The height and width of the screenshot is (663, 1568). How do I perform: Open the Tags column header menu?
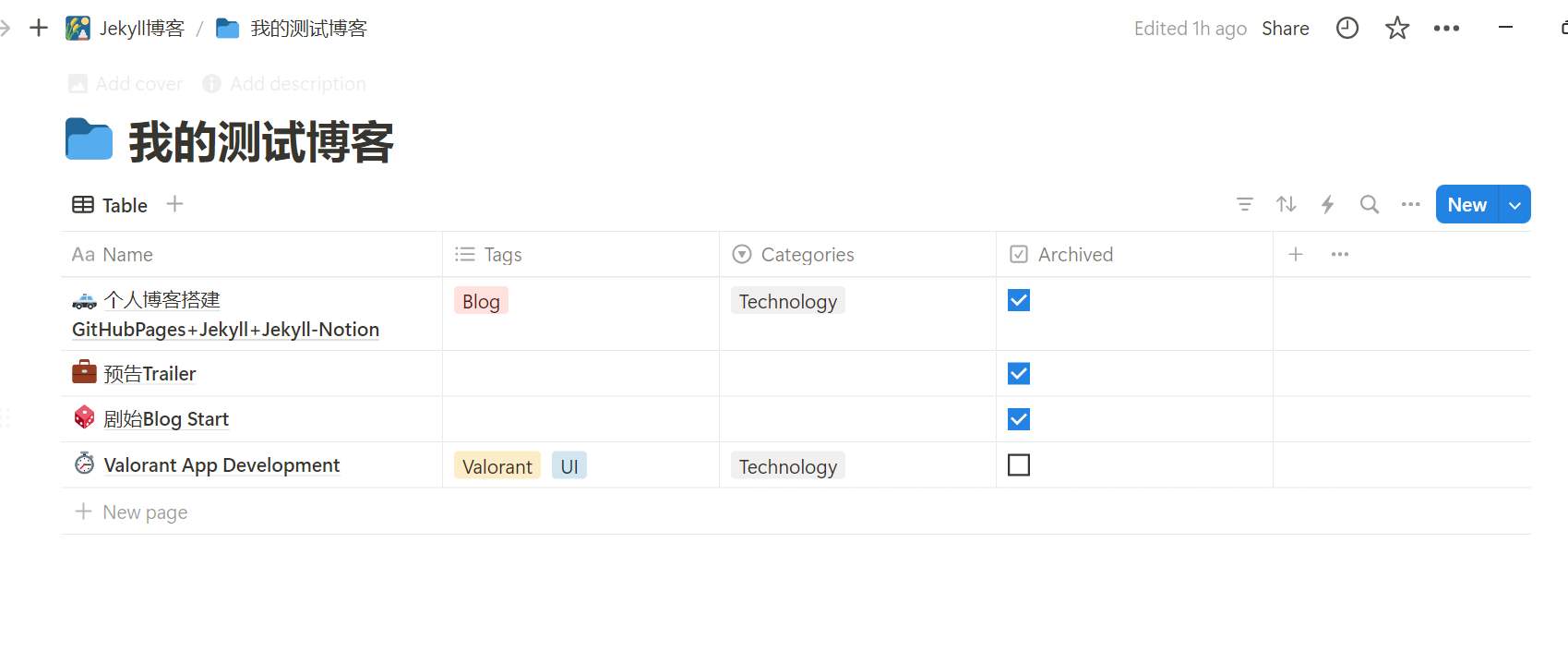pyautogui.click(x=581, y=254)
